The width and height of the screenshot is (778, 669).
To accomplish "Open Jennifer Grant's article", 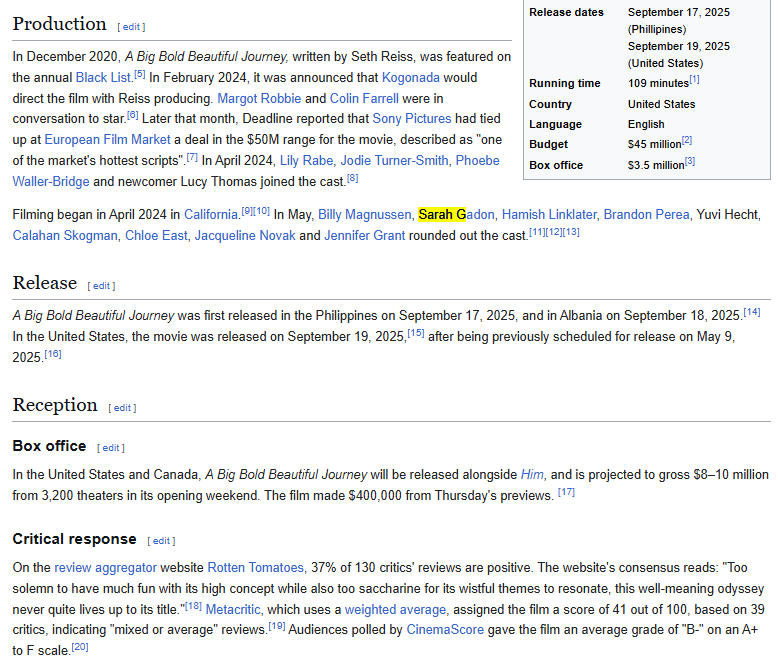I will pyautogui.click(x=365, y=235).
